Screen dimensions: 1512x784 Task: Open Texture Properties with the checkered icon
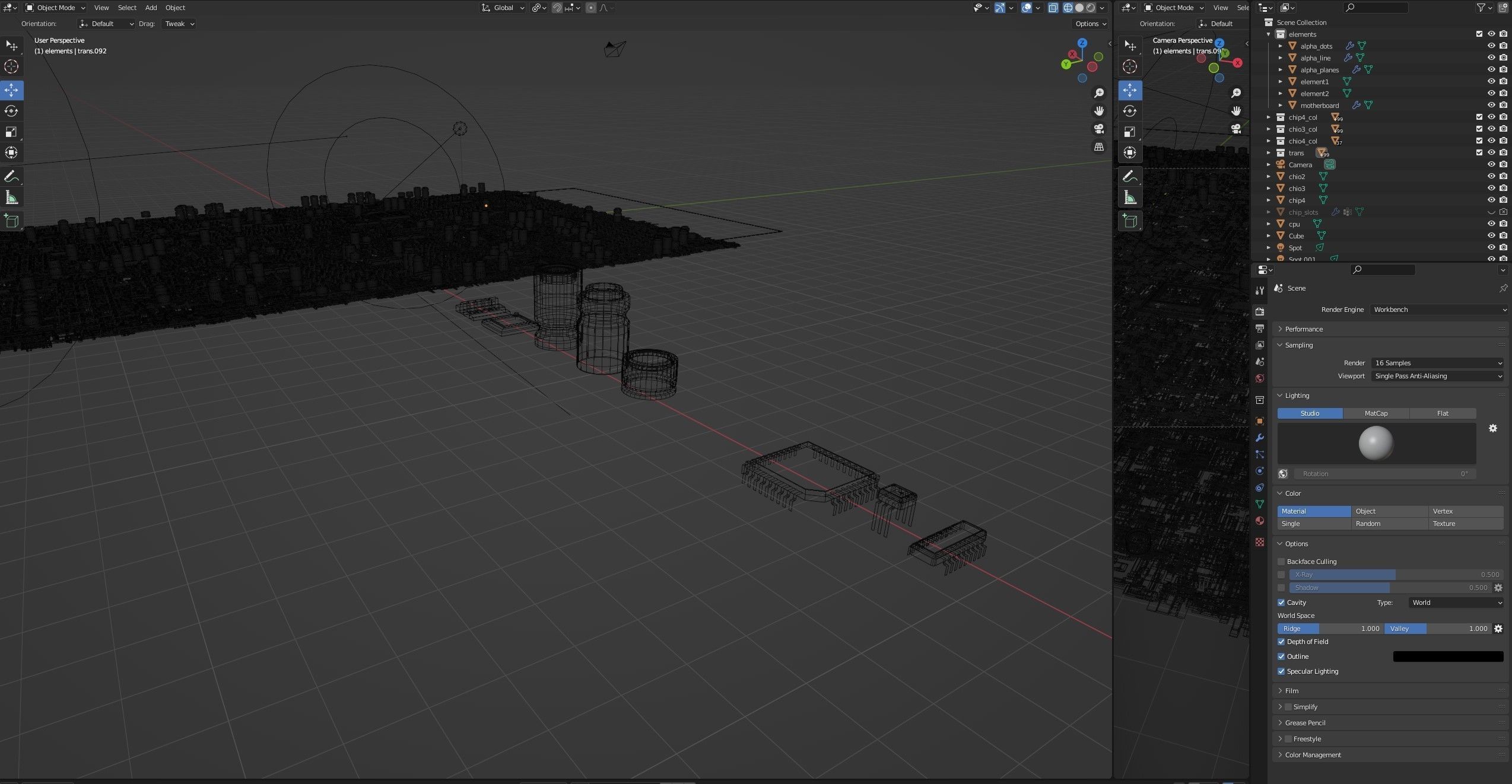(1259, 542)
